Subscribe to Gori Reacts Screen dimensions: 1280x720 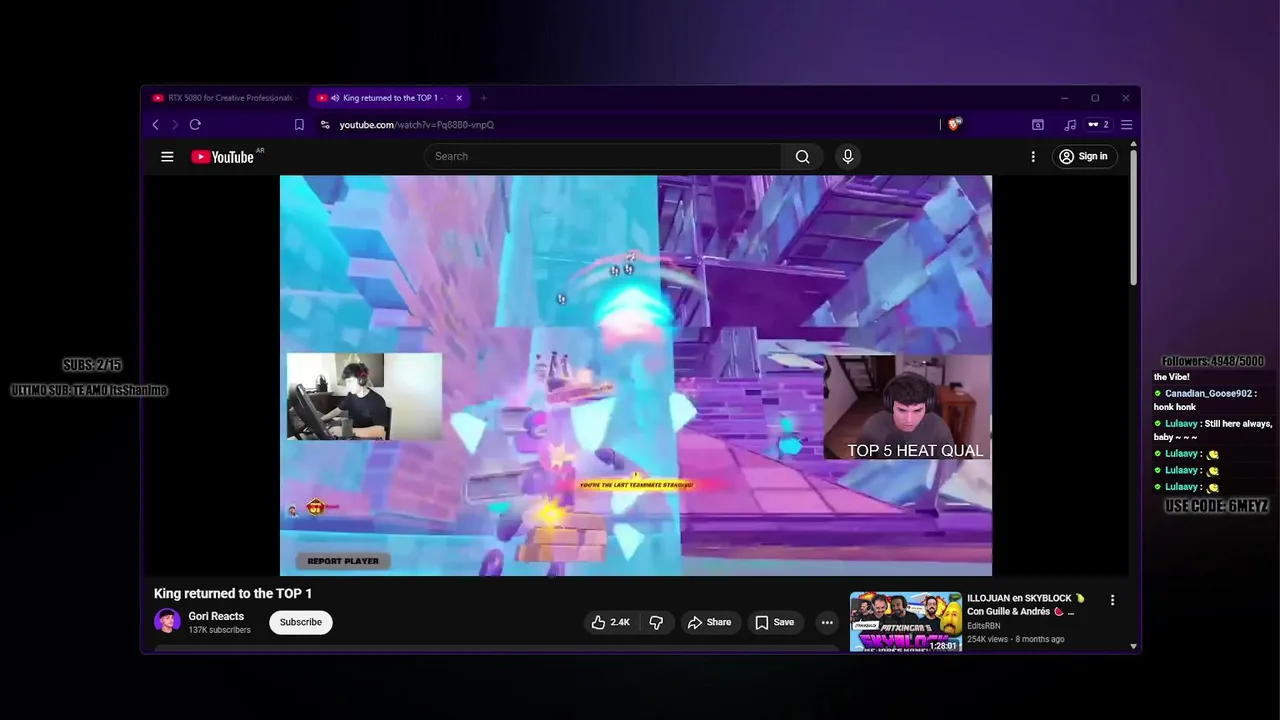[301, 622]
